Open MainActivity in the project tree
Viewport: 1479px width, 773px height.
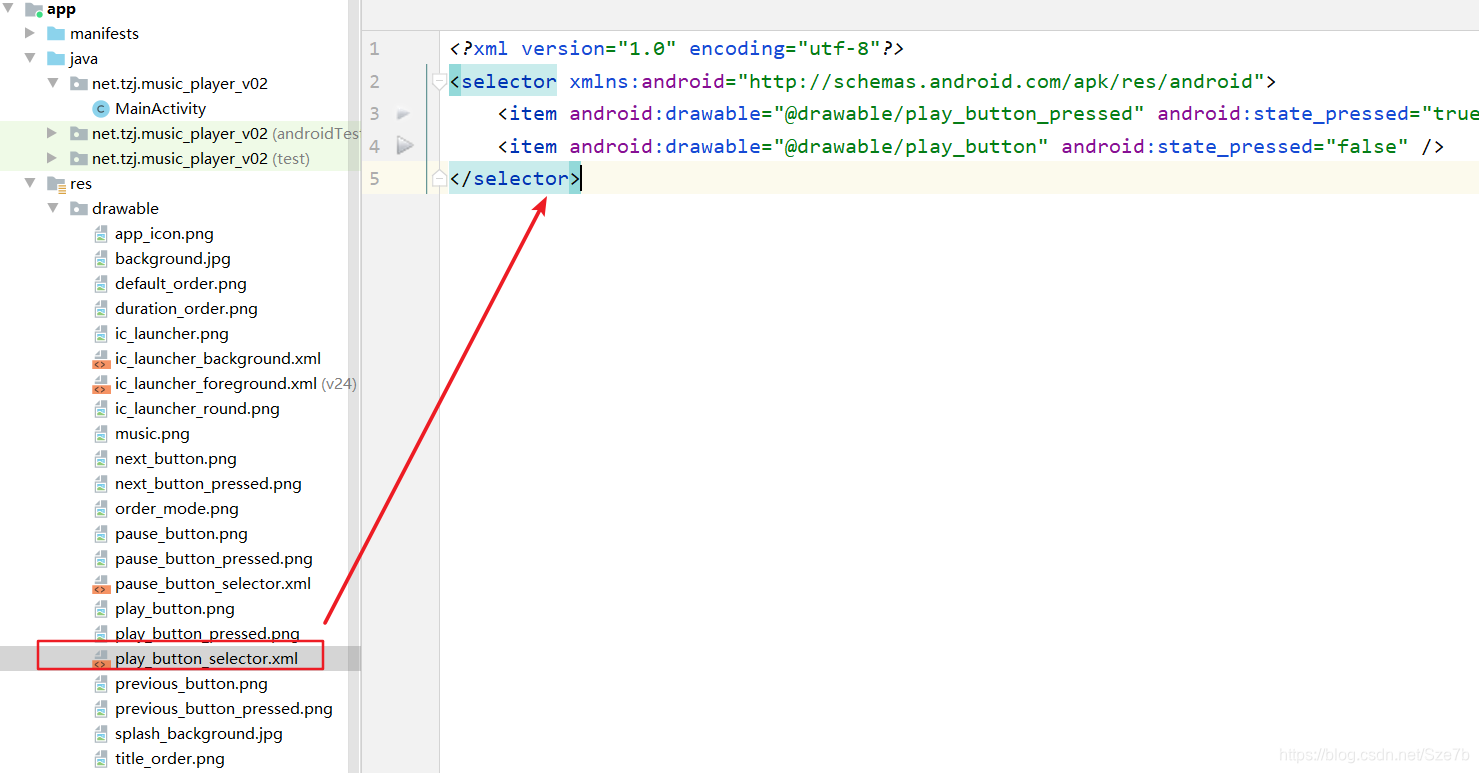pos(160,109)
